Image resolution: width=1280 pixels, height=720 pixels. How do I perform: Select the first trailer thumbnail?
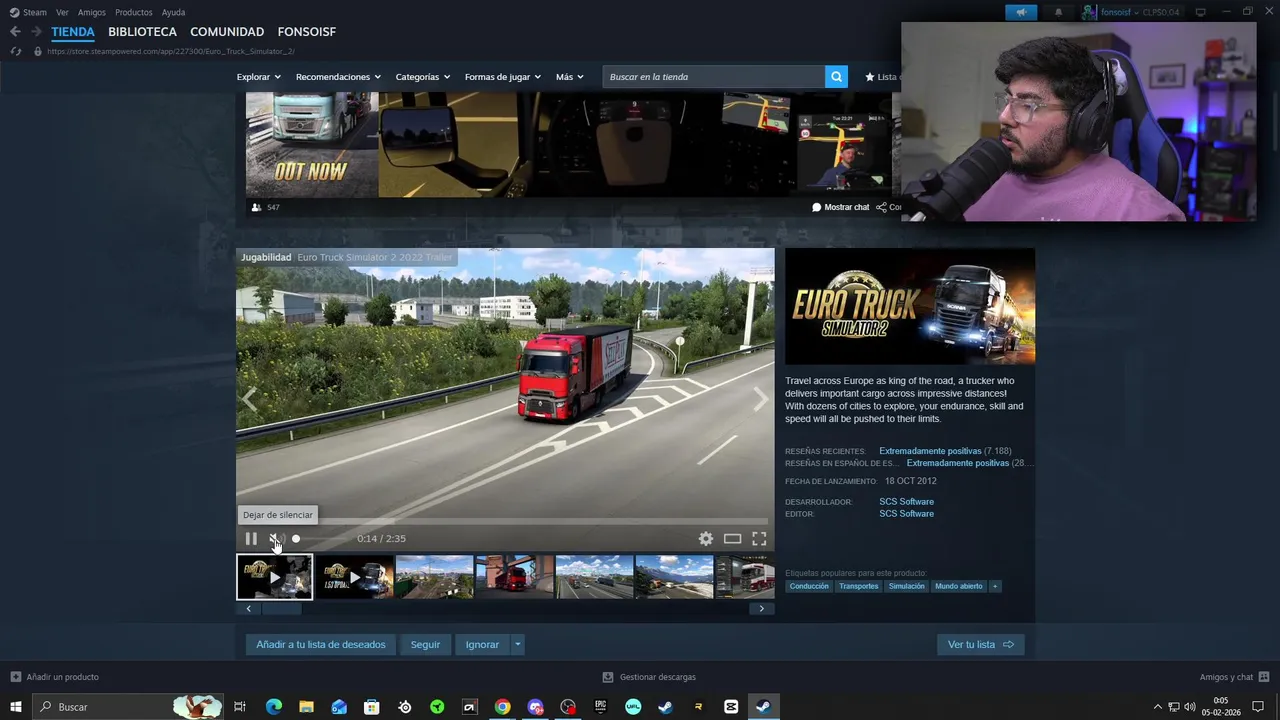(274, 577)
